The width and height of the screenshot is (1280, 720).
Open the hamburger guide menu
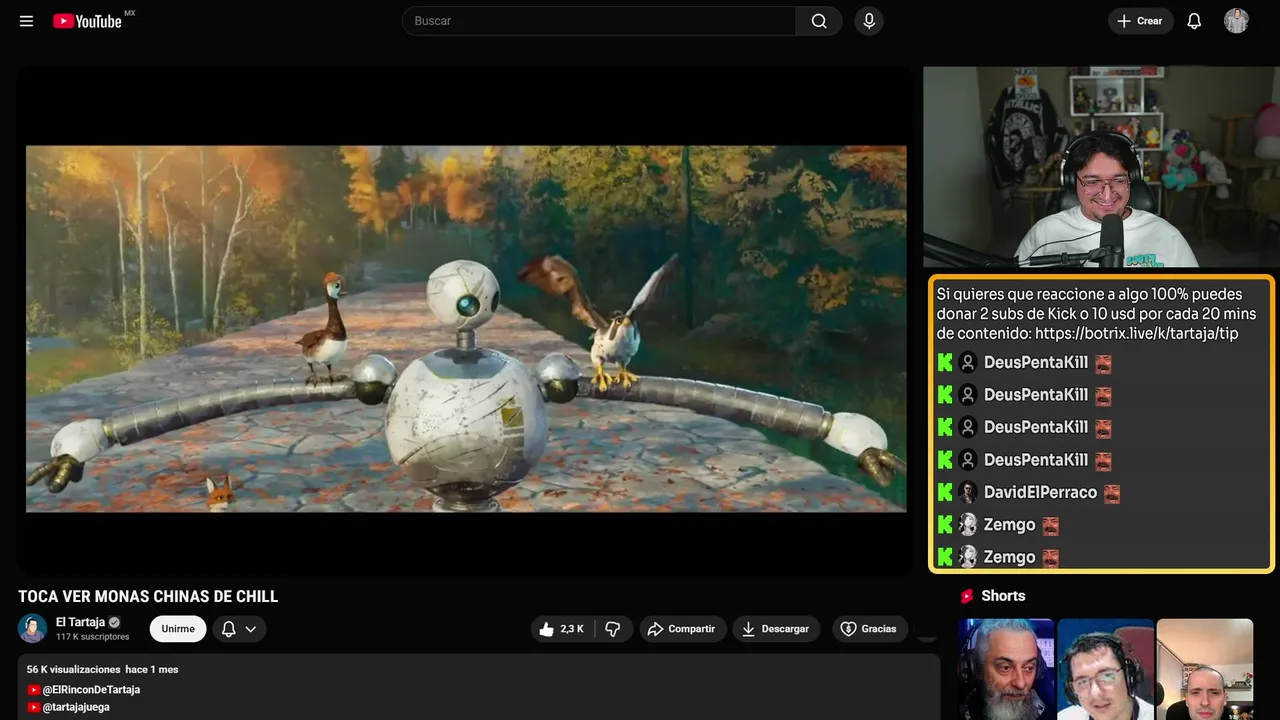(x=26, y=21)
